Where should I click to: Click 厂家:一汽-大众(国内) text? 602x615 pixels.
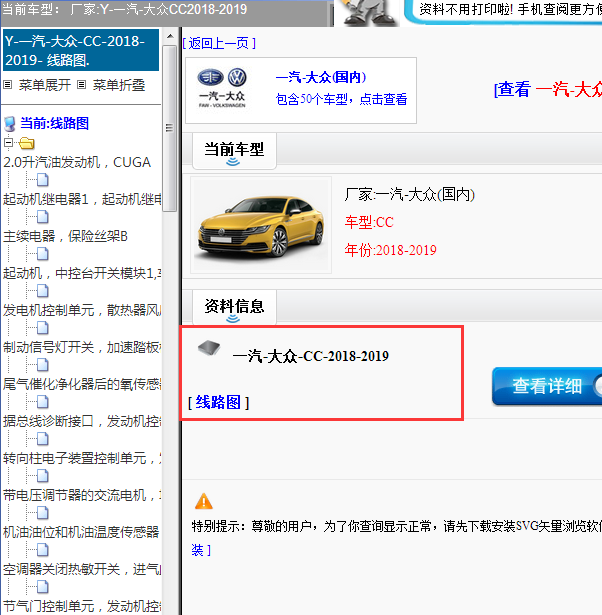click(x=410, y=194)
